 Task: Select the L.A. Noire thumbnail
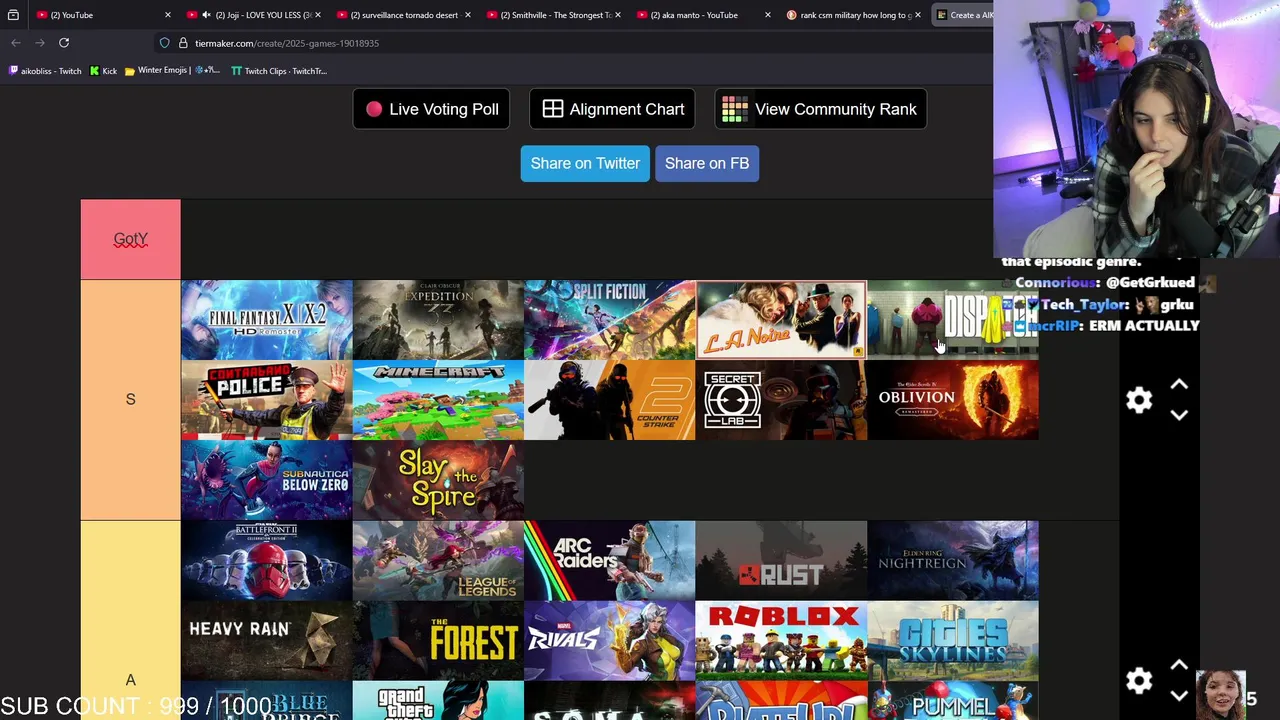click(782, 320)
